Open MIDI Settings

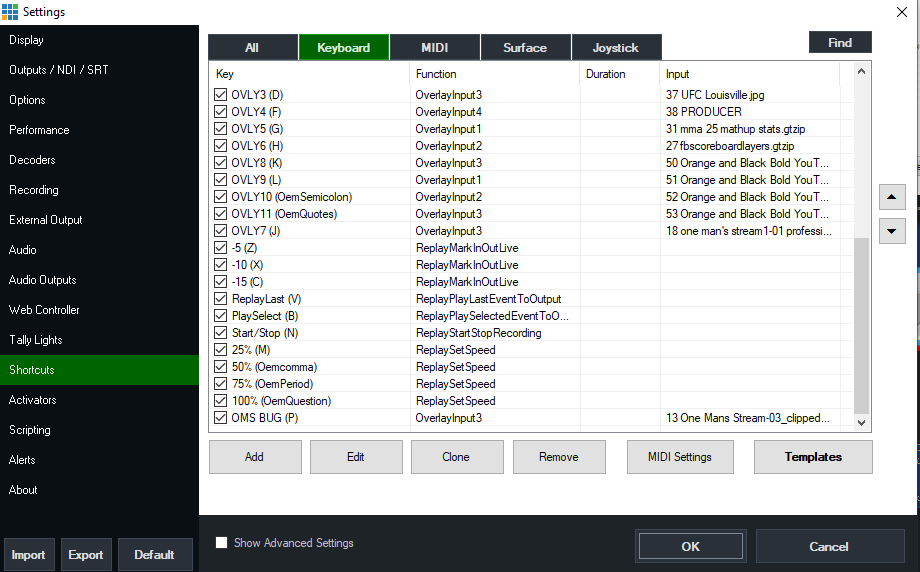coord(680,457)
